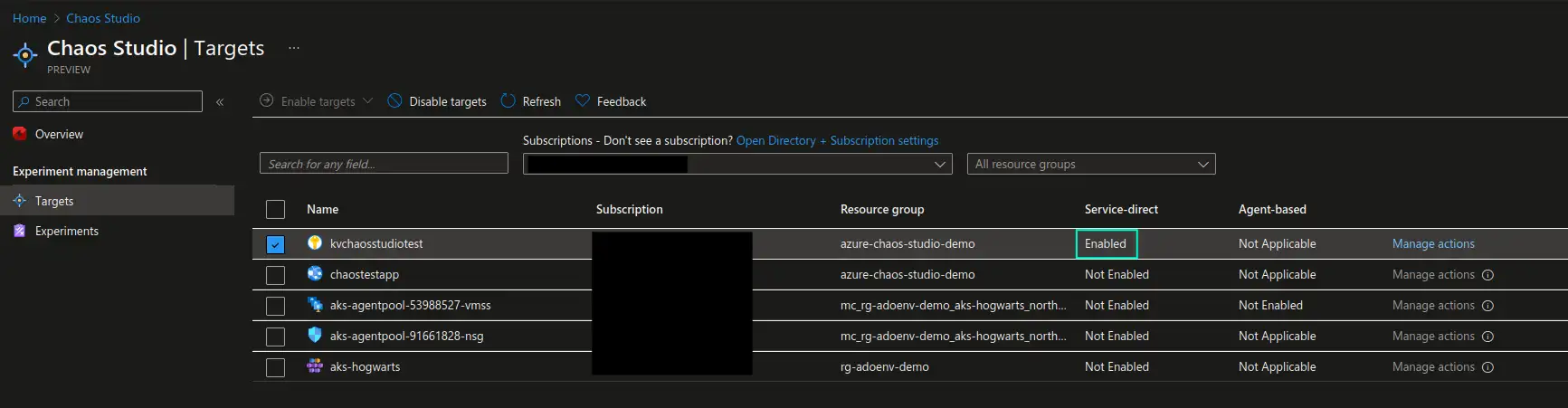Open the Subscriptions dropdown

(737, 164)
